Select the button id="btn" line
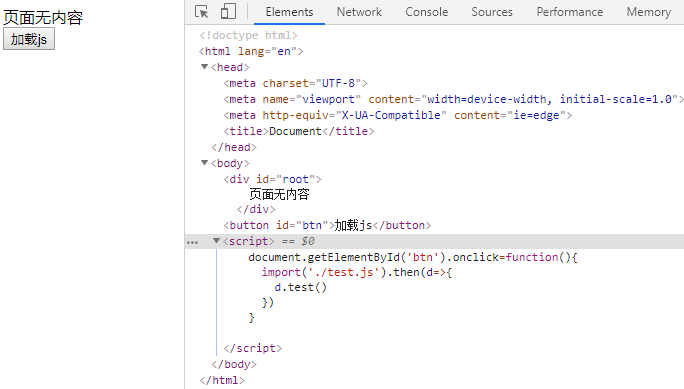Viewport: 684px width, 389px height. tap(327, 225)
